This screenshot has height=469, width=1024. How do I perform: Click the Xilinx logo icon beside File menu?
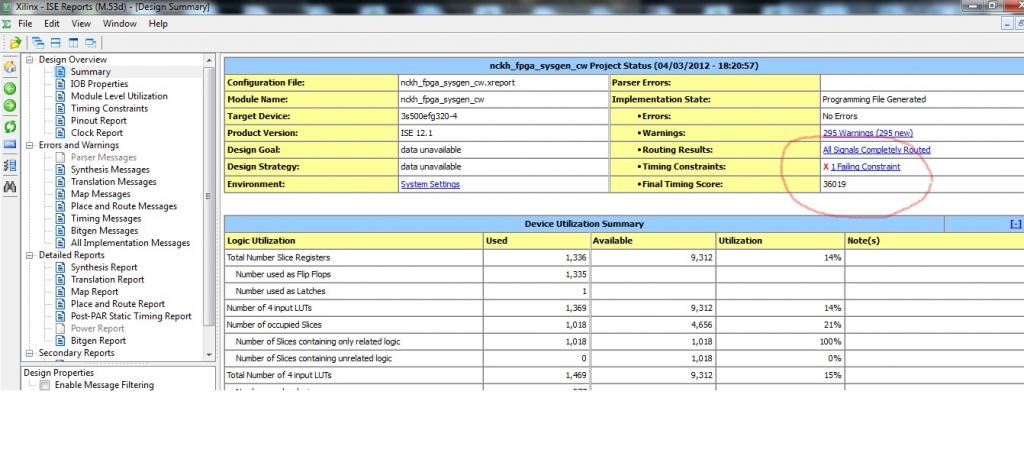coord(7,24)
